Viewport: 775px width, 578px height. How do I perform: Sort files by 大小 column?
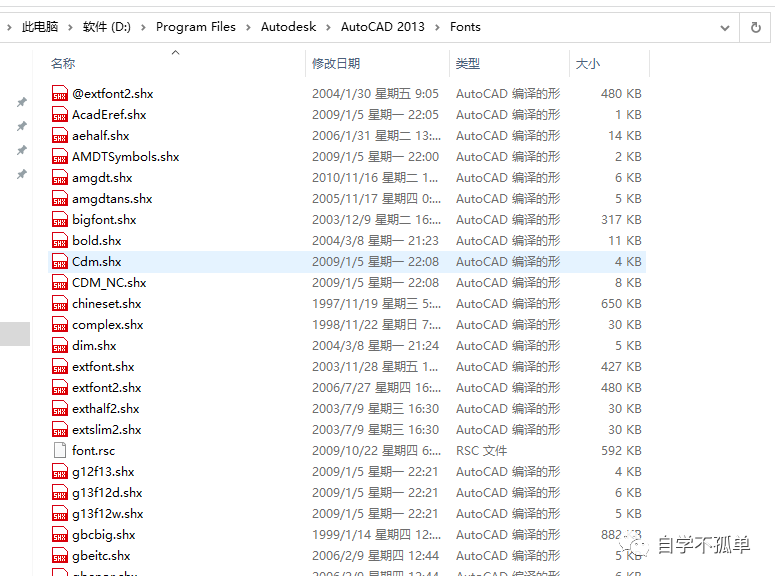coord(588,63)
